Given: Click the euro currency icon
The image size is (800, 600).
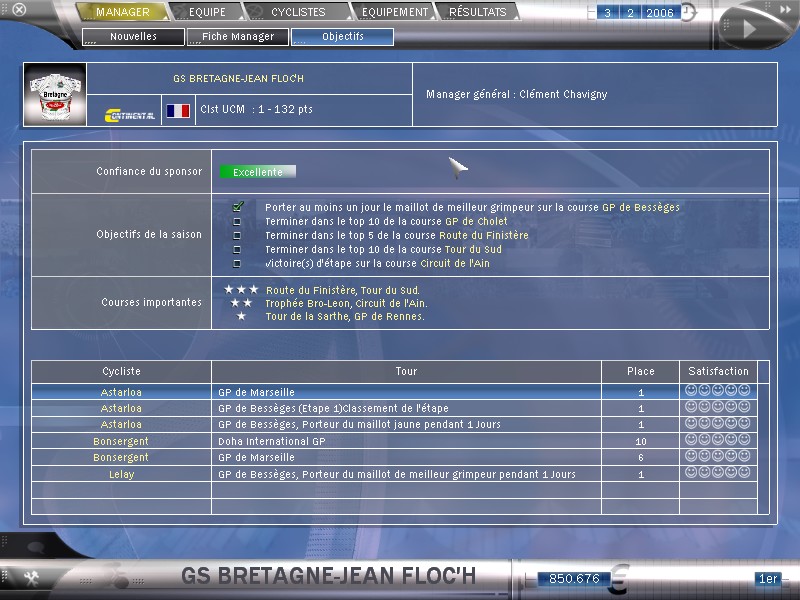Looking at the screenshot, I should coord(620,577).
